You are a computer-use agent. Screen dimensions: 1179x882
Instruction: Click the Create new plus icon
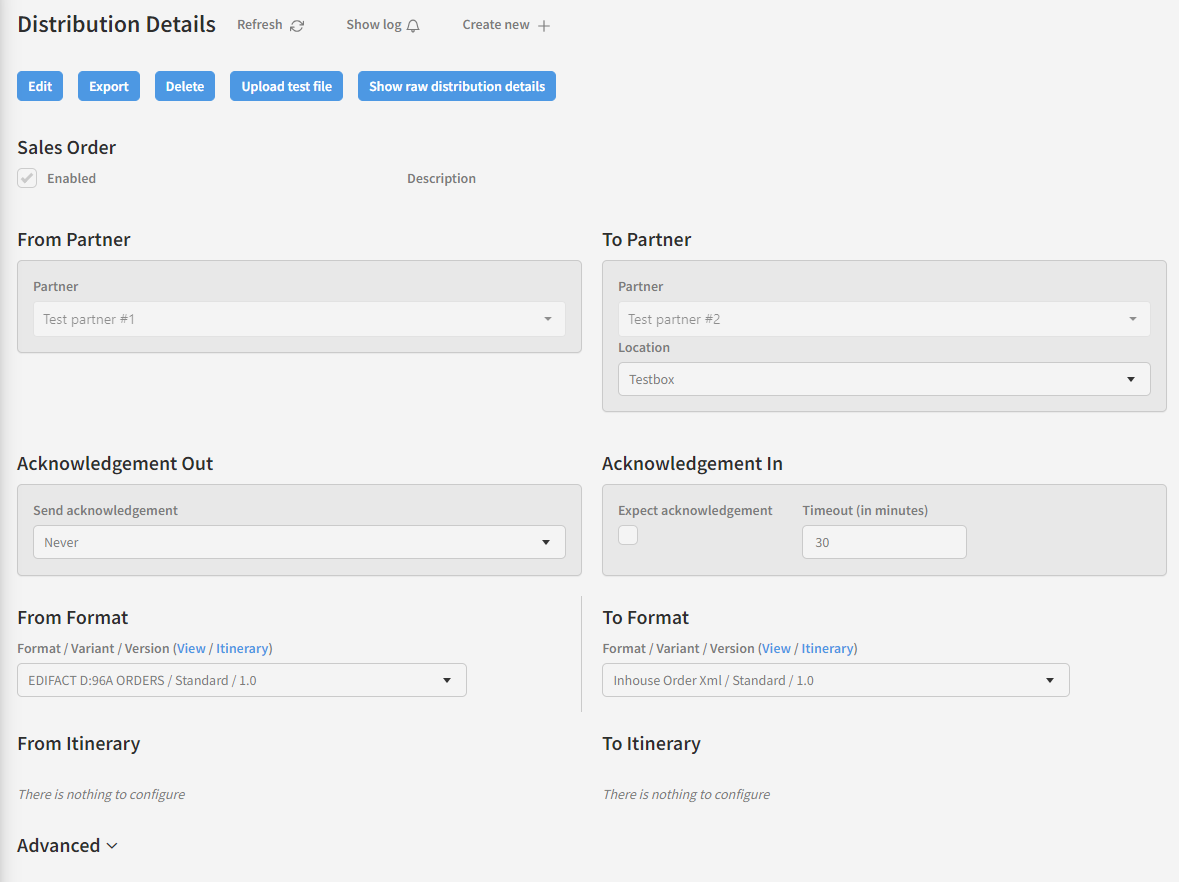tap(544, 26)
